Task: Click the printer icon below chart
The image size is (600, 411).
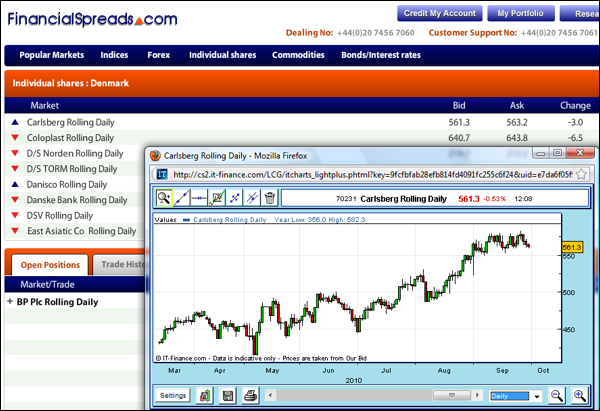Action: [251, 396]
